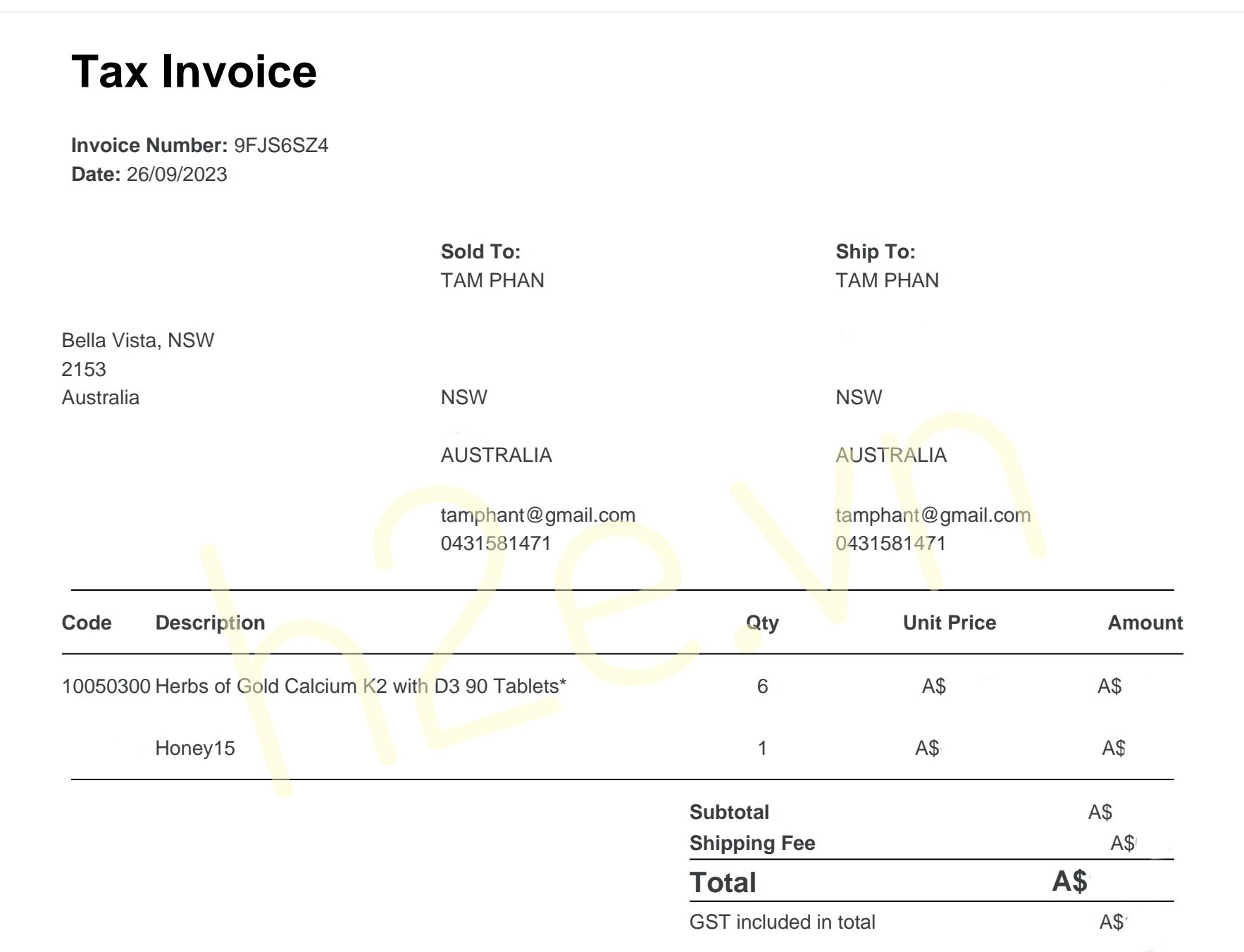Click the Bella Vista, NSW address line
Screen dimensions: 1244x952
pyautogui.click(x=138, y=341)
